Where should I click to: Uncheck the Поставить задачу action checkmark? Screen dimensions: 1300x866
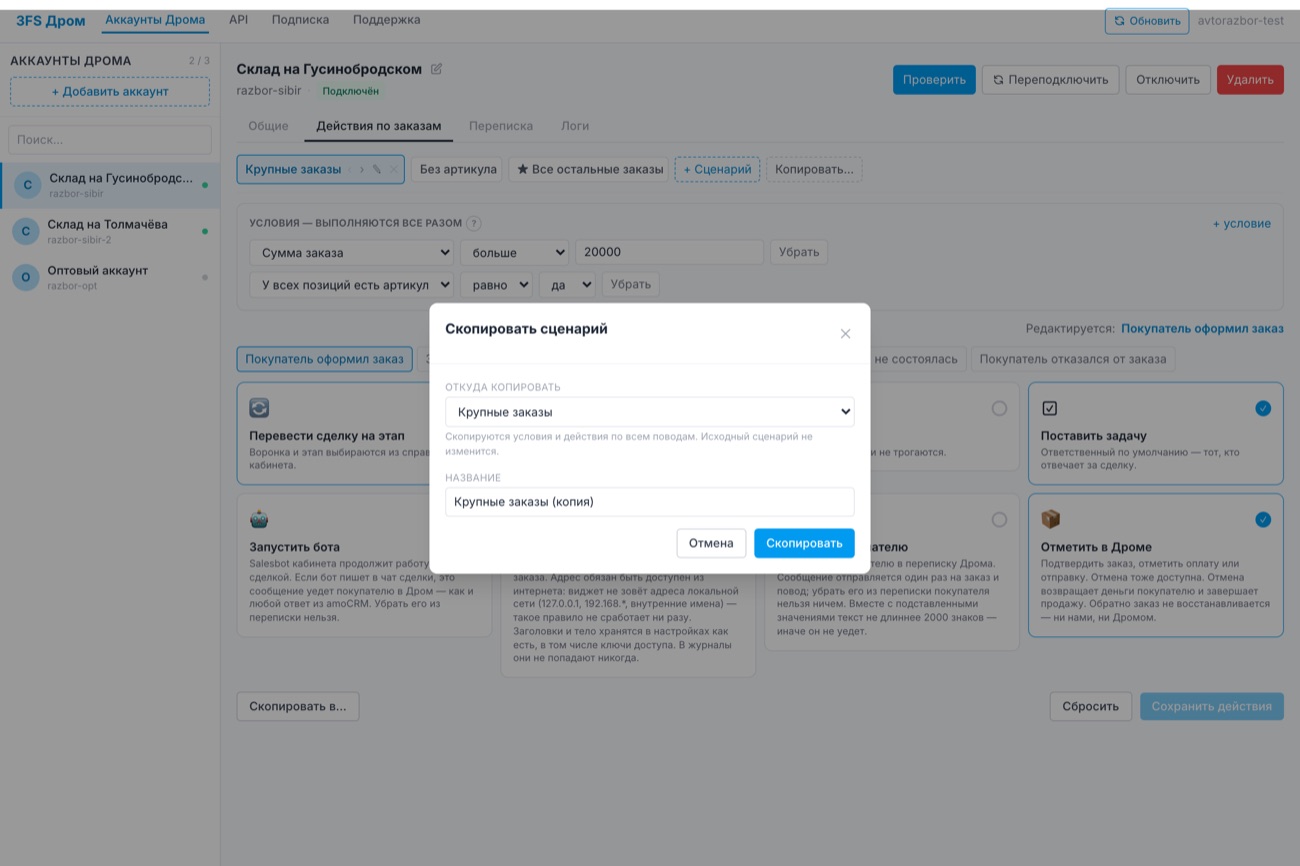(1263, 408)
